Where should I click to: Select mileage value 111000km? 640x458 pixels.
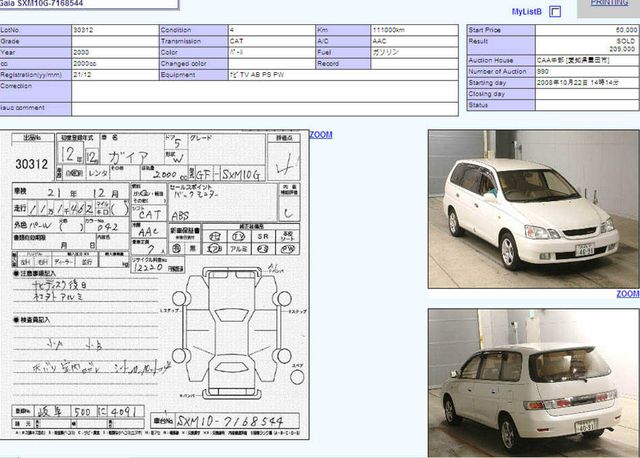click(x=389, y=30)
